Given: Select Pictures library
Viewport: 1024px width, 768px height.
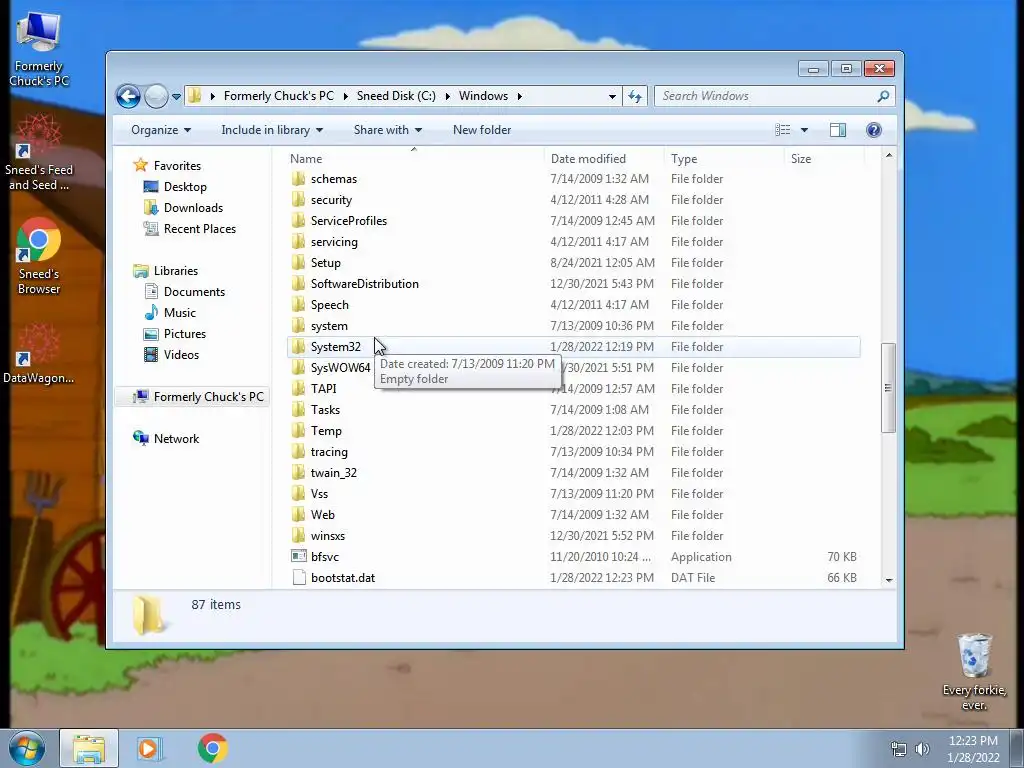Looking at the screenshot, I should click(x=174, y=334).
